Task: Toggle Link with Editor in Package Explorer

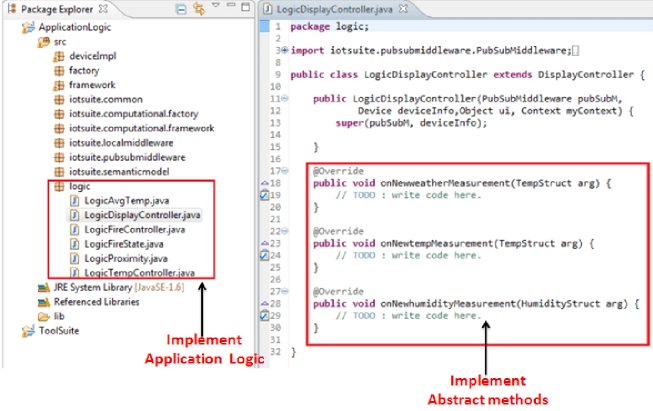Action: pos(197,9)
